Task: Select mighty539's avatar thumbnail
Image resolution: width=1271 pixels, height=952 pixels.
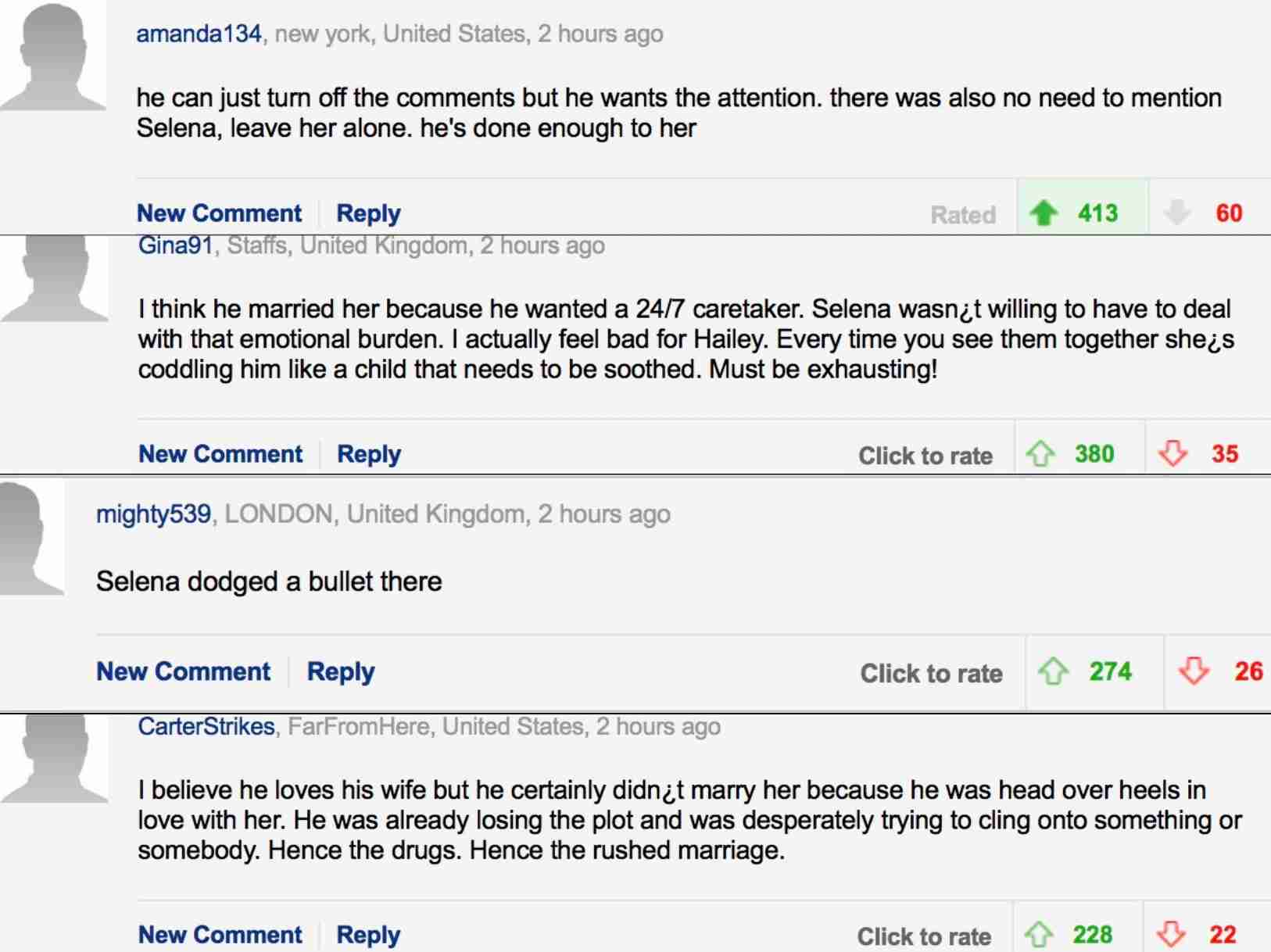Action: tap(32, 539)
